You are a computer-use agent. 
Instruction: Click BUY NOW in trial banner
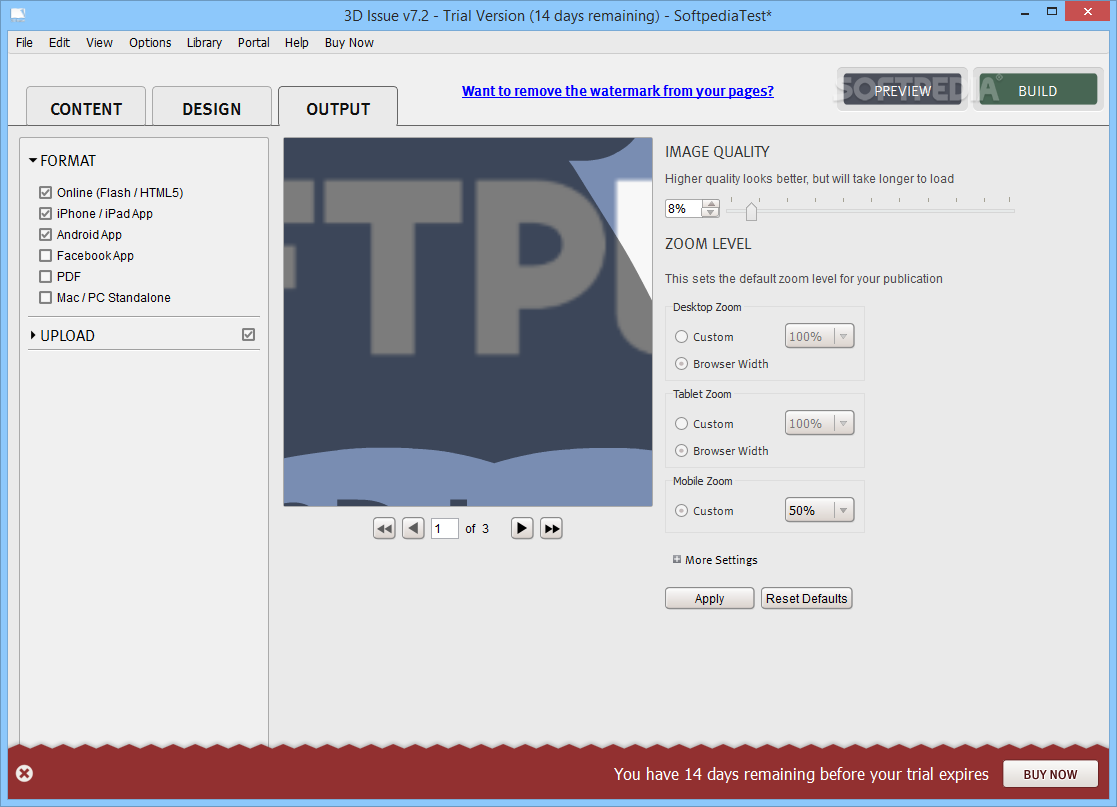coord(1050,774)
